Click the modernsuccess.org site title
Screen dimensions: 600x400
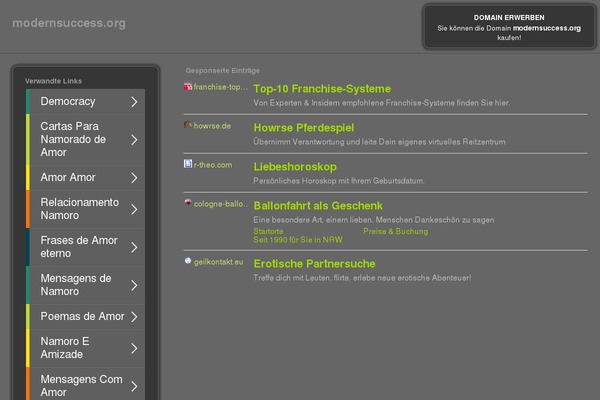pos(69,23)
